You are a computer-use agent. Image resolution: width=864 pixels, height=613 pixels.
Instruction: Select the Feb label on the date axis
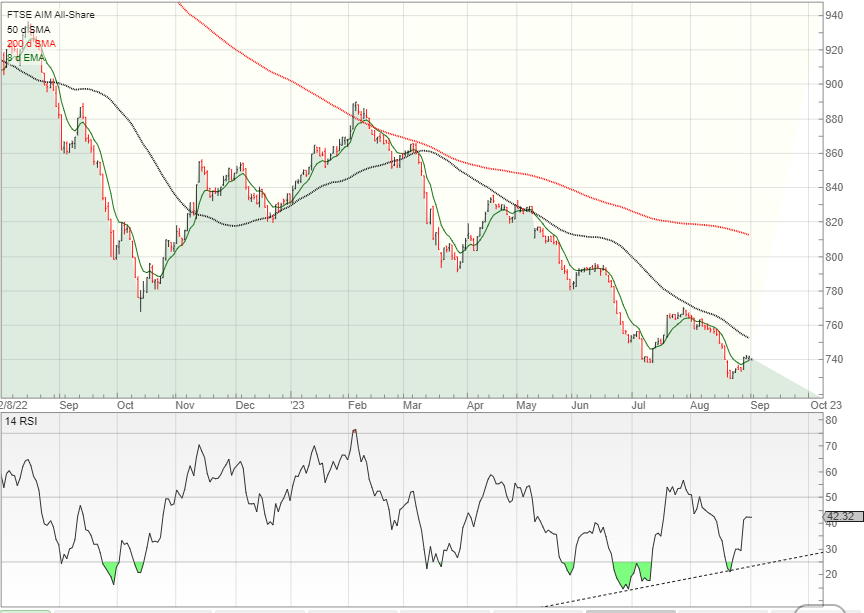click(x=358, y=406)
